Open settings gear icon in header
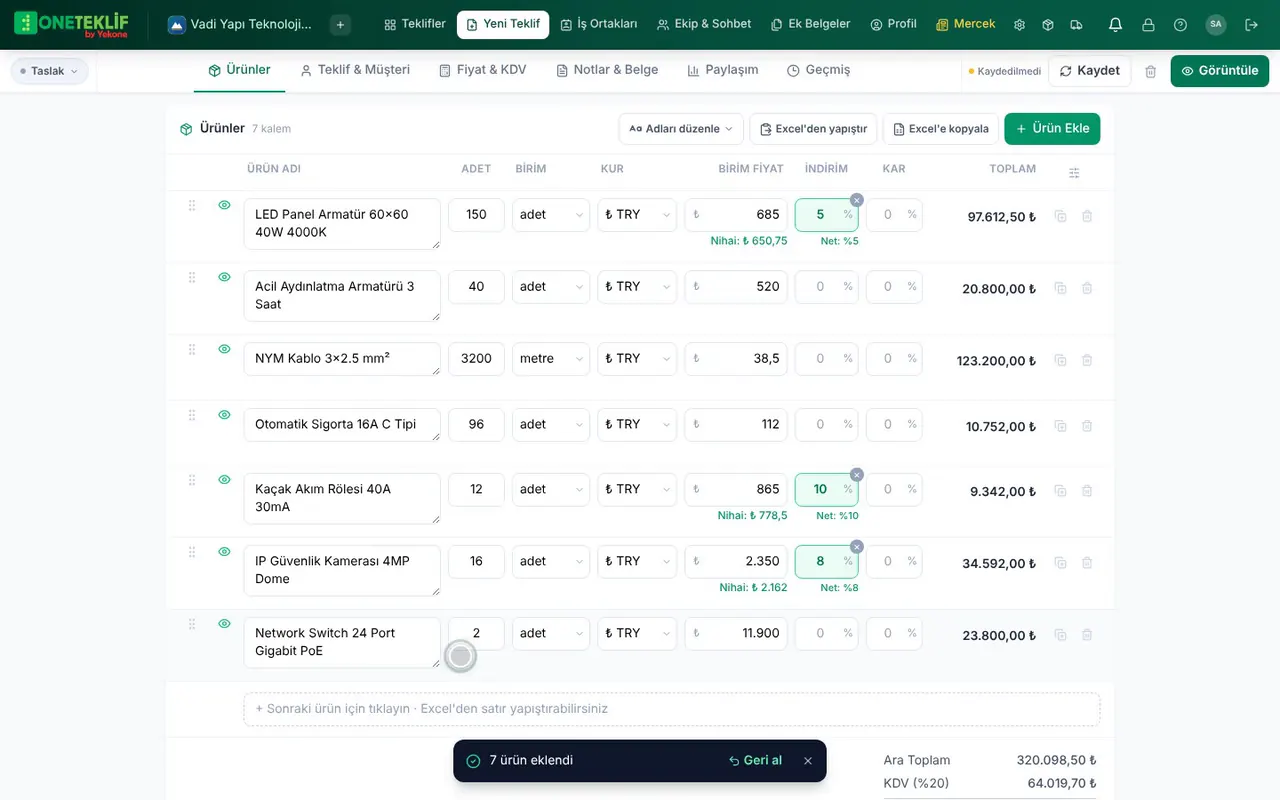Image resolution: width=1280 pixels, height=800 pixels. [1019, 24]
